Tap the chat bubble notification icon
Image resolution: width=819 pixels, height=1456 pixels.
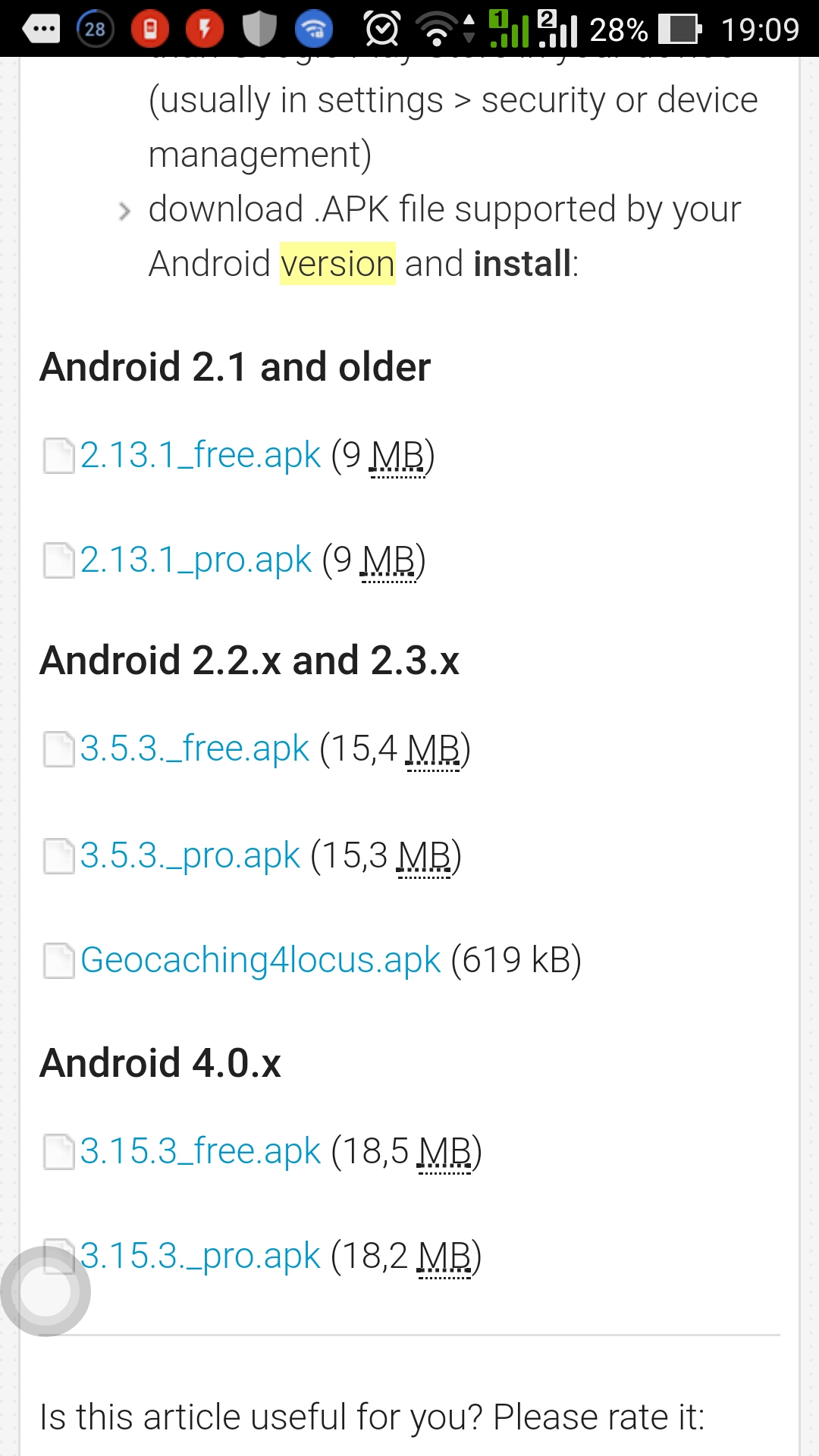pos(42,29)
